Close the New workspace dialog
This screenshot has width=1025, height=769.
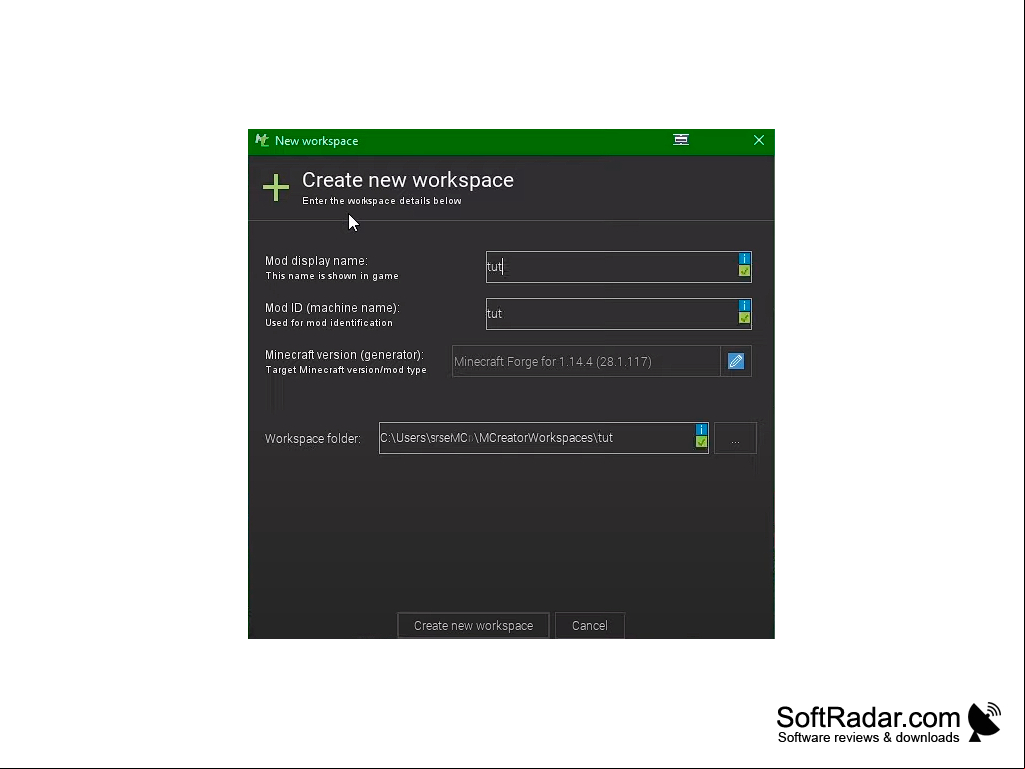(x=758, y=141)
